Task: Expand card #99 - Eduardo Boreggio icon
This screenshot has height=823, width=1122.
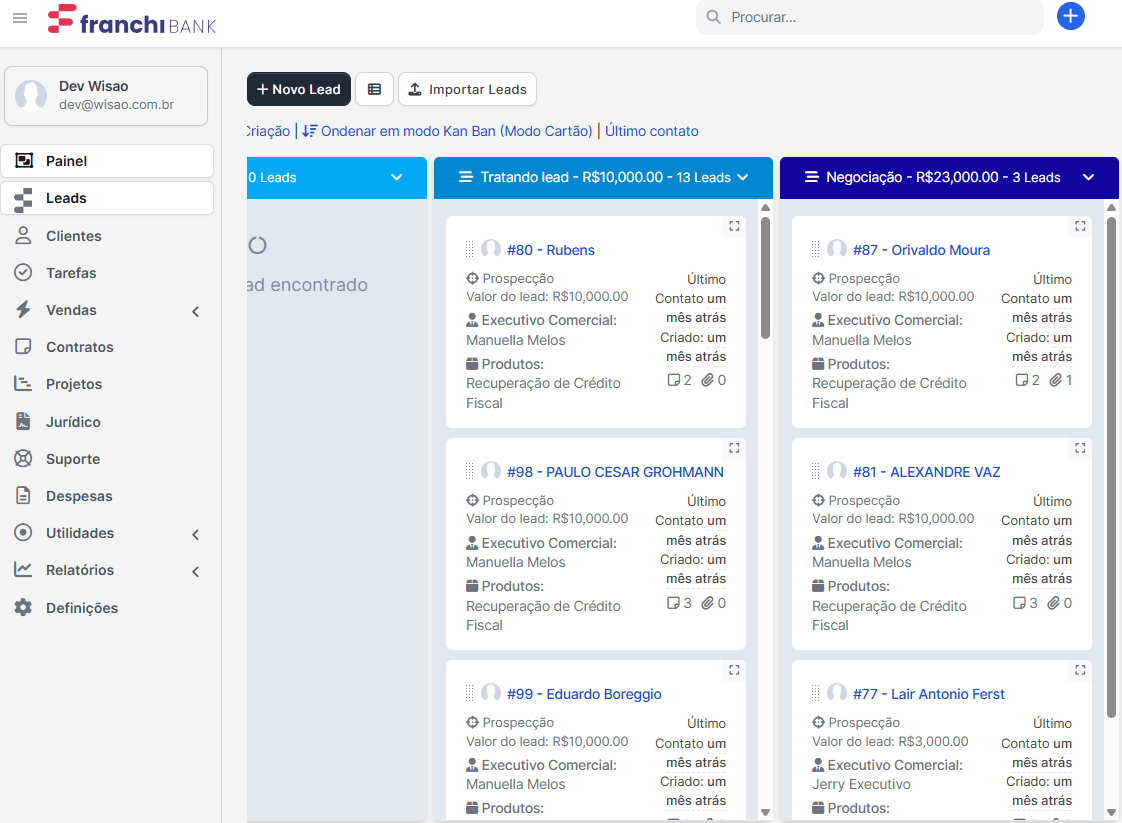Action: point(734,671)
